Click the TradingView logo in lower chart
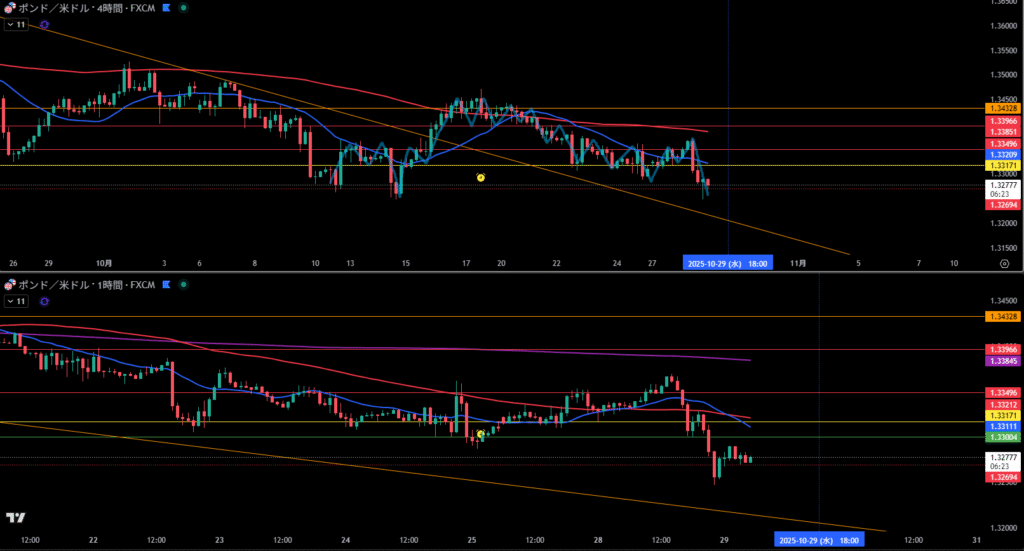 pyautogui.click(x=15, y=517)
